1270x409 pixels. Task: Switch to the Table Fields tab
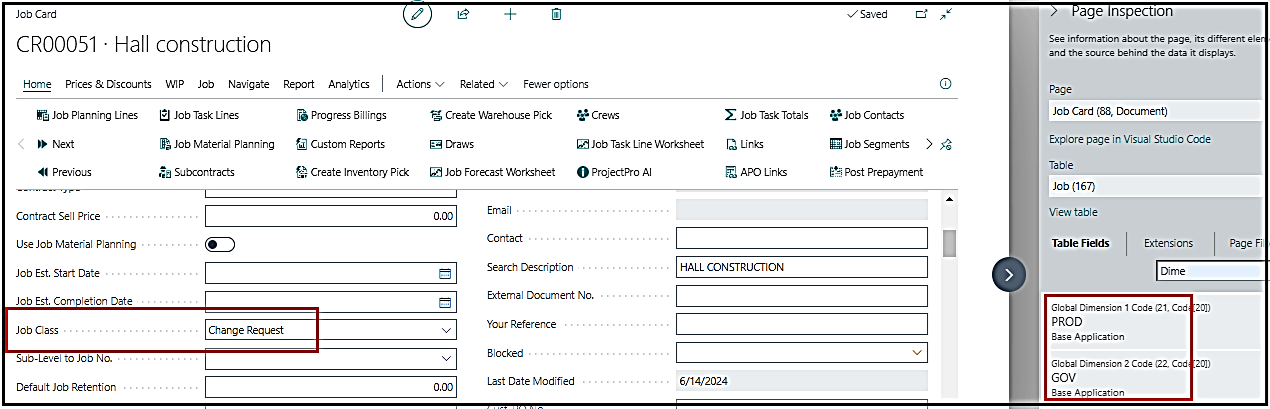(x=1081, y=243)
